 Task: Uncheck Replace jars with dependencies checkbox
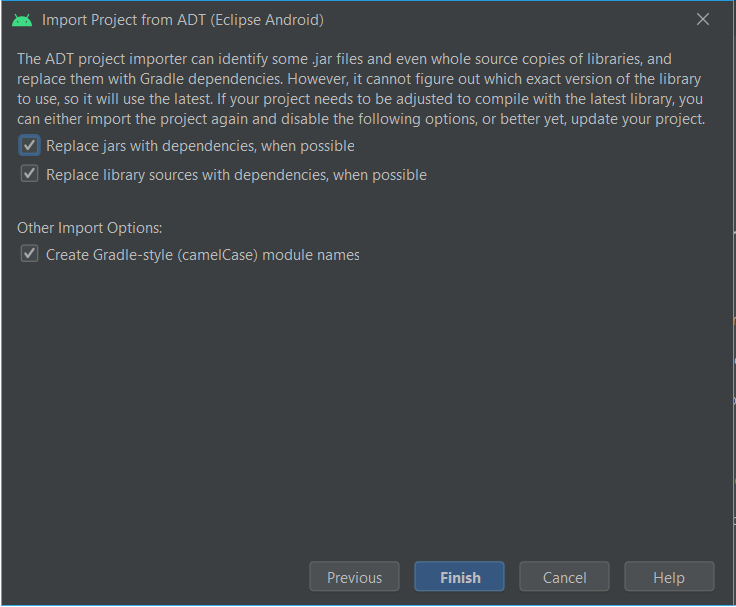click(29, 146)
